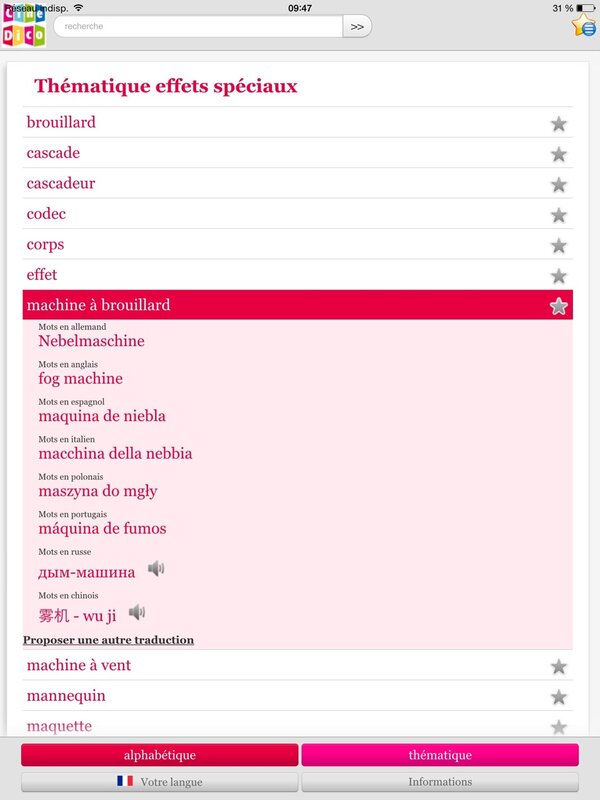Screen dimensions: 600x800
Task: Switch to the alphabétique tab
Action: 160,755
